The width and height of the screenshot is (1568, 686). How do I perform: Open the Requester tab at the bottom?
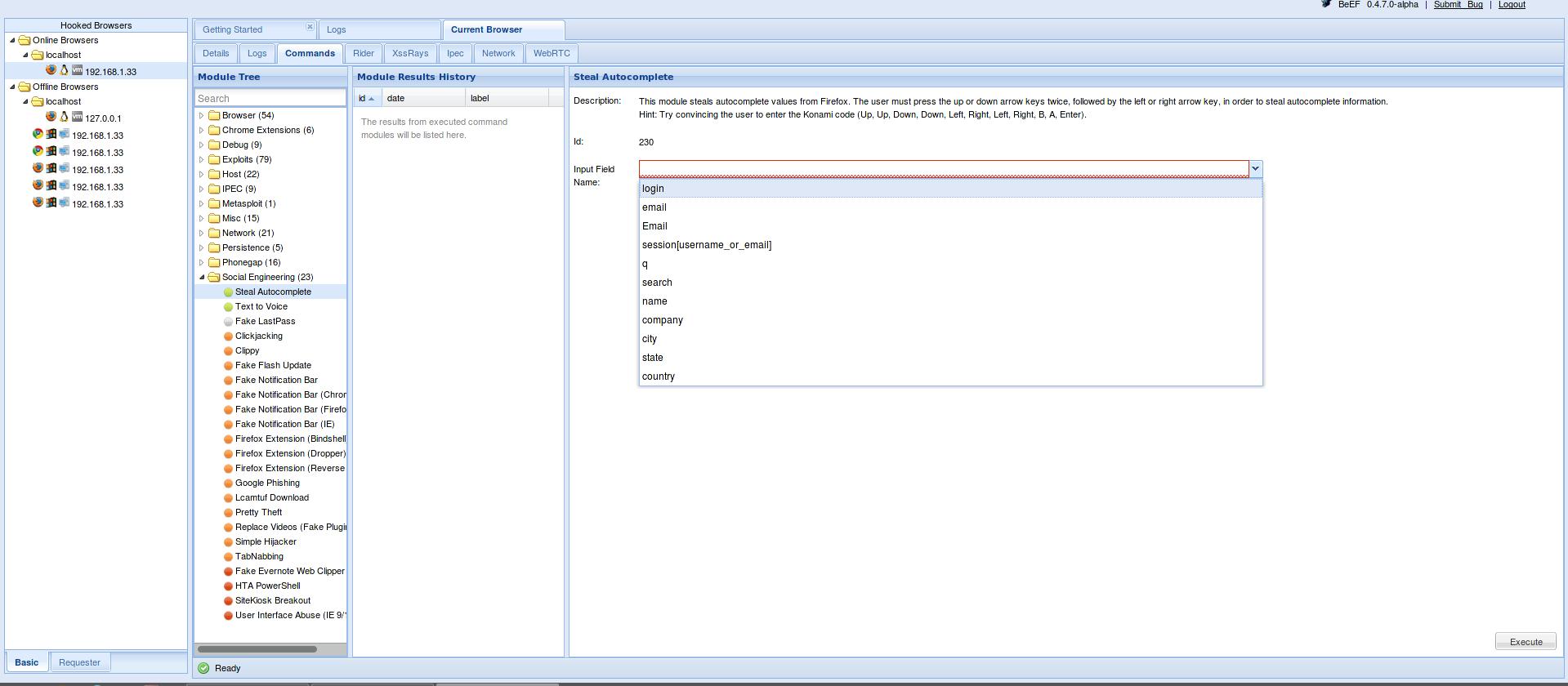79,662
